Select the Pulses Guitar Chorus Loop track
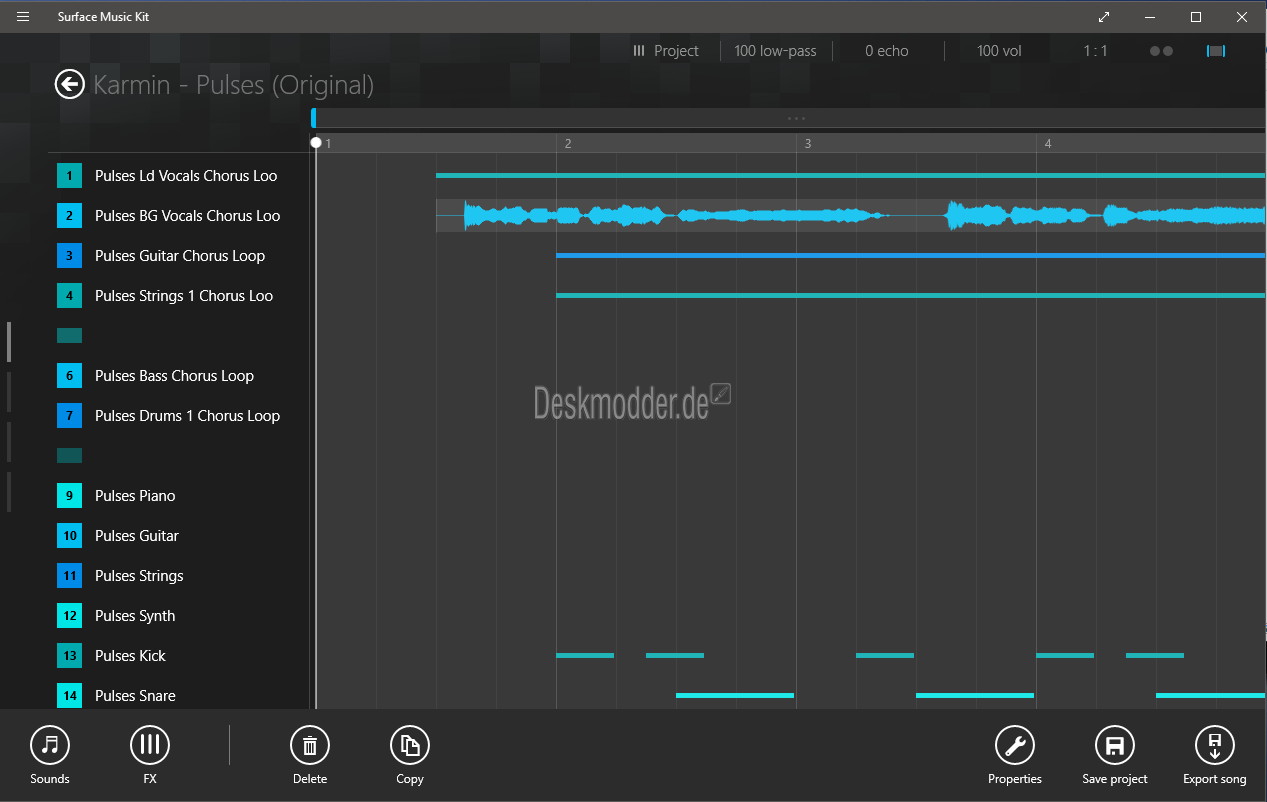 click(180, 256)
